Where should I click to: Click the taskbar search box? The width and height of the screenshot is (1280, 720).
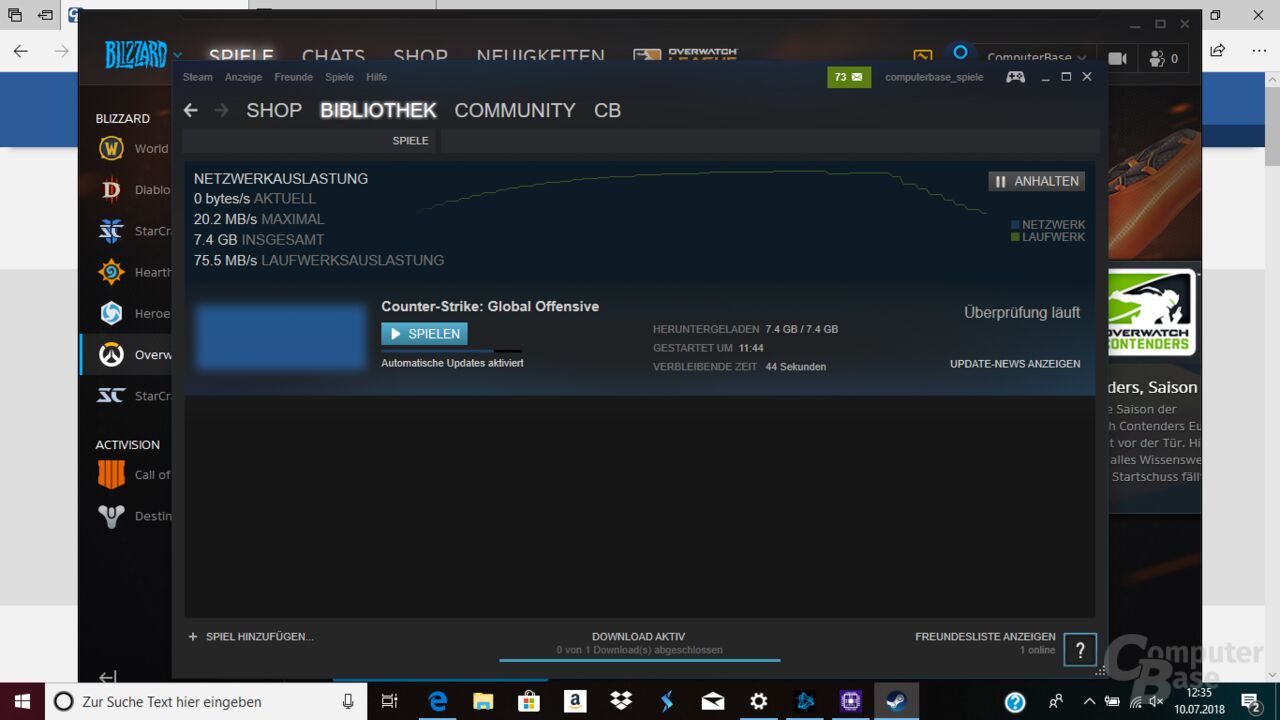pos(206,701)
